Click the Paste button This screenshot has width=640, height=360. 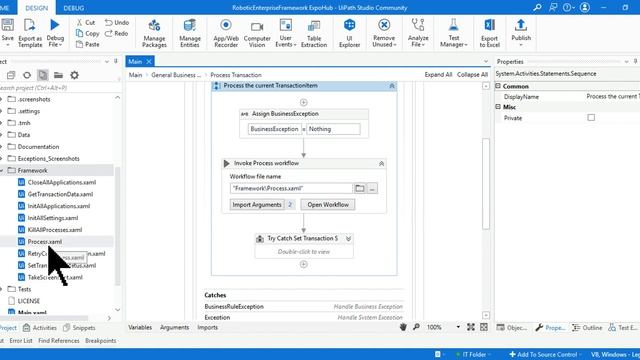click(x=87, y=44)
